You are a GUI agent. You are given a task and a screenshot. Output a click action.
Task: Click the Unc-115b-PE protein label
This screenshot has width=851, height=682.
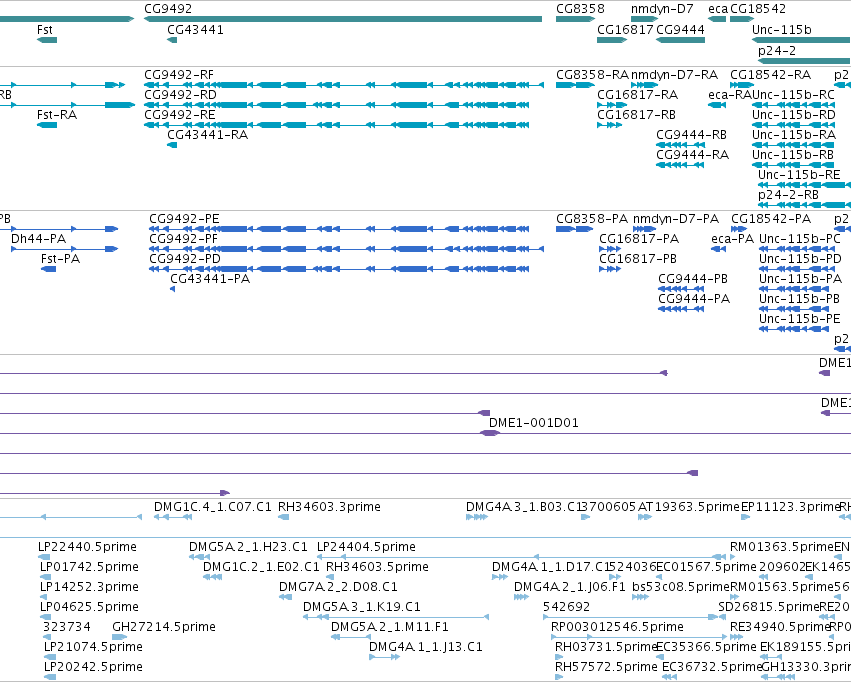800,319
